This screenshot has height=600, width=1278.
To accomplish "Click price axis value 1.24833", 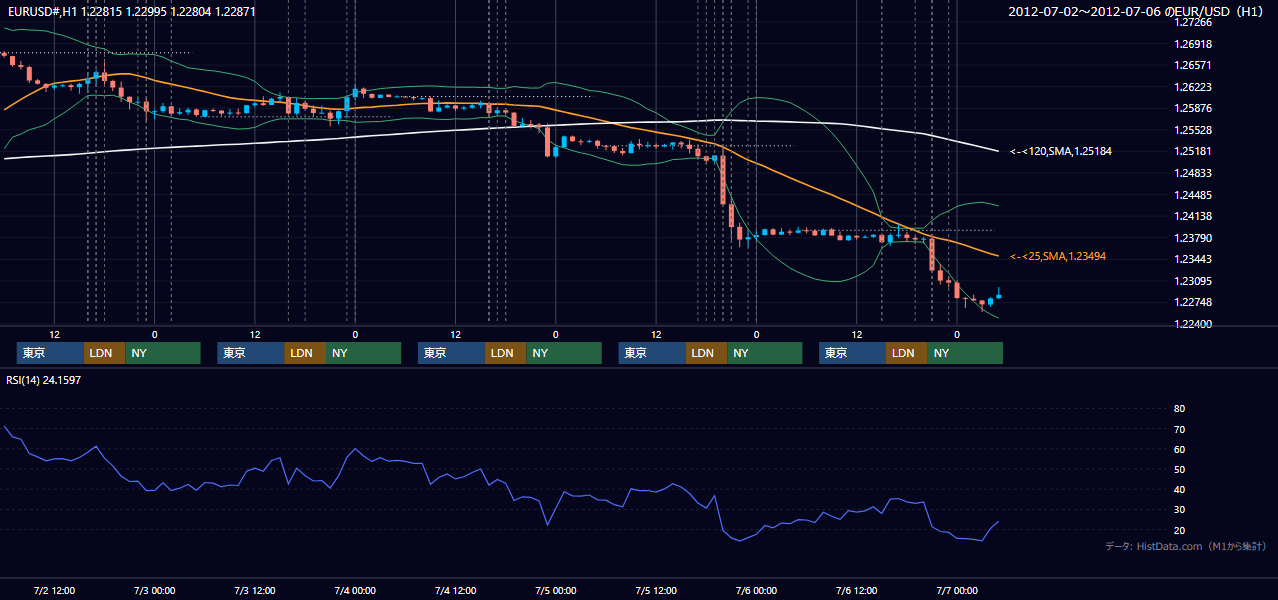I will [1193, 173].
